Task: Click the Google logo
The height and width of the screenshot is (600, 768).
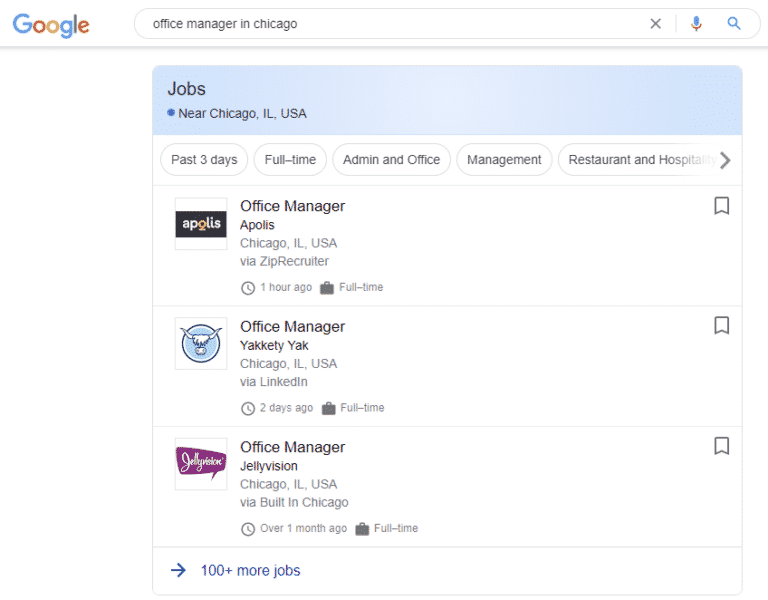Action: tap(51, 25)
